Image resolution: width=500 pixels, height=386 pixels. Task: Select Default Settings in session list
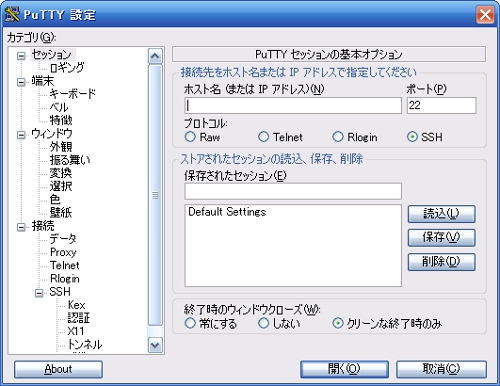coord(227,212)
